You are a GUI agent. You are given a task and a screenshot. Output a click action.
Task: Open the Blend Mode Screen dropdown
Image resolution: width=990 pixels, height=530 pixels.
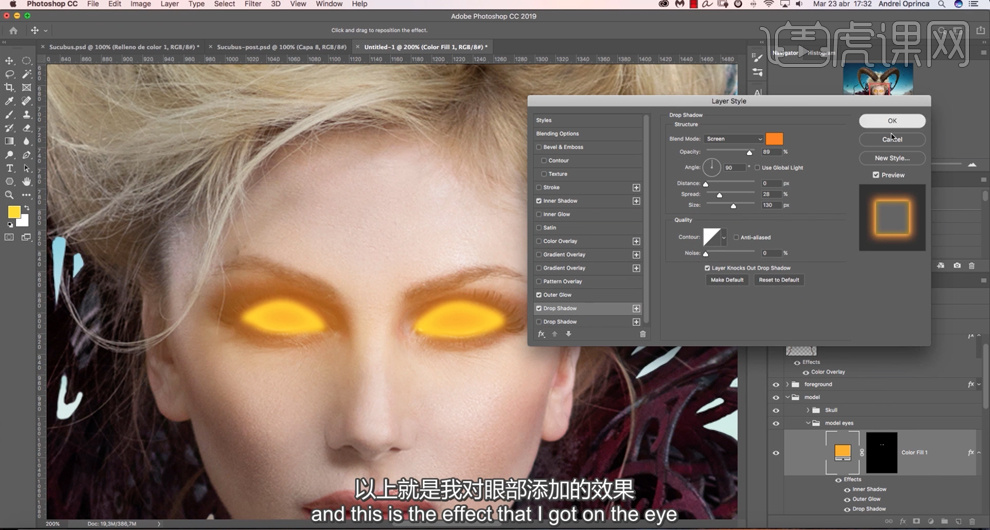click(x=733, y=139)
